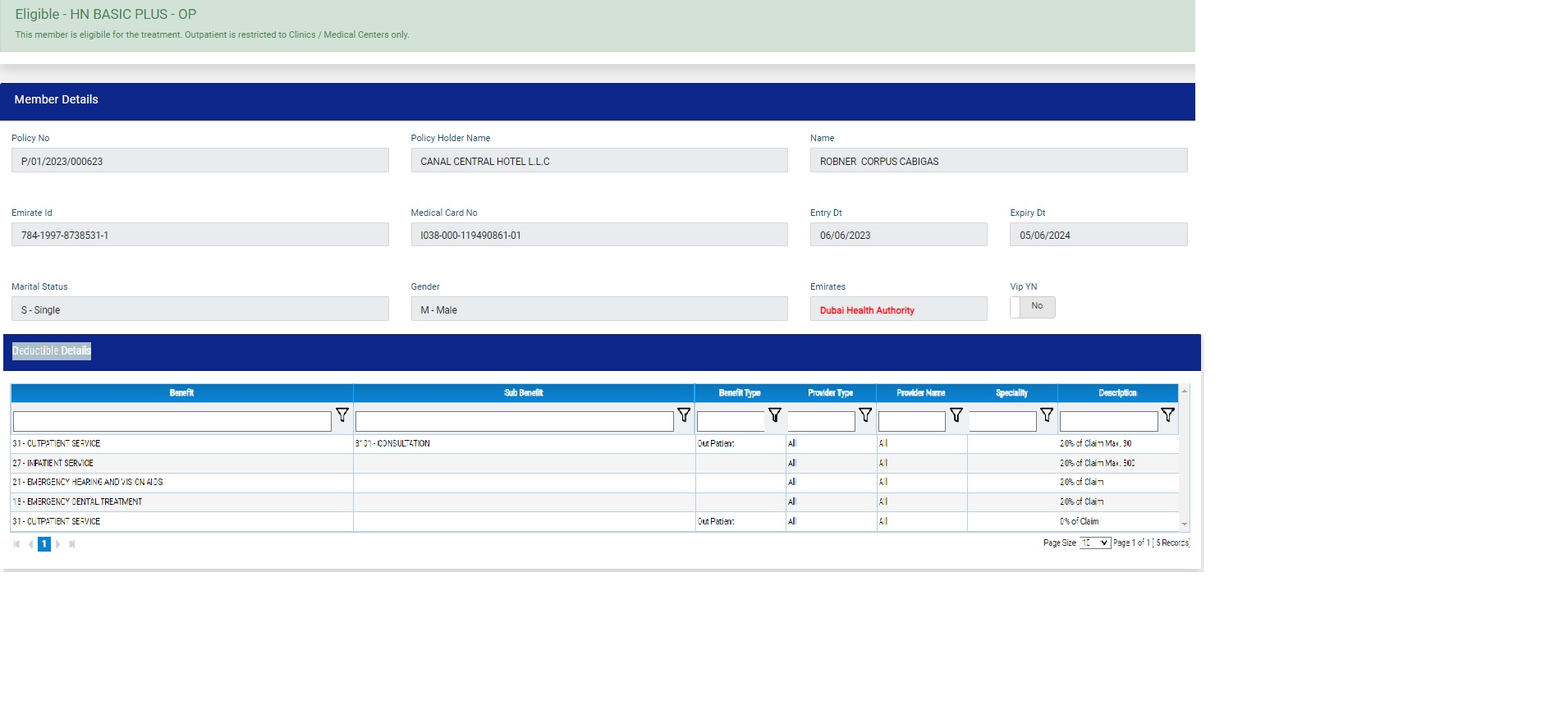
Task: Open the Benefit Type filter icon
Action: click(x=774, y=415)
